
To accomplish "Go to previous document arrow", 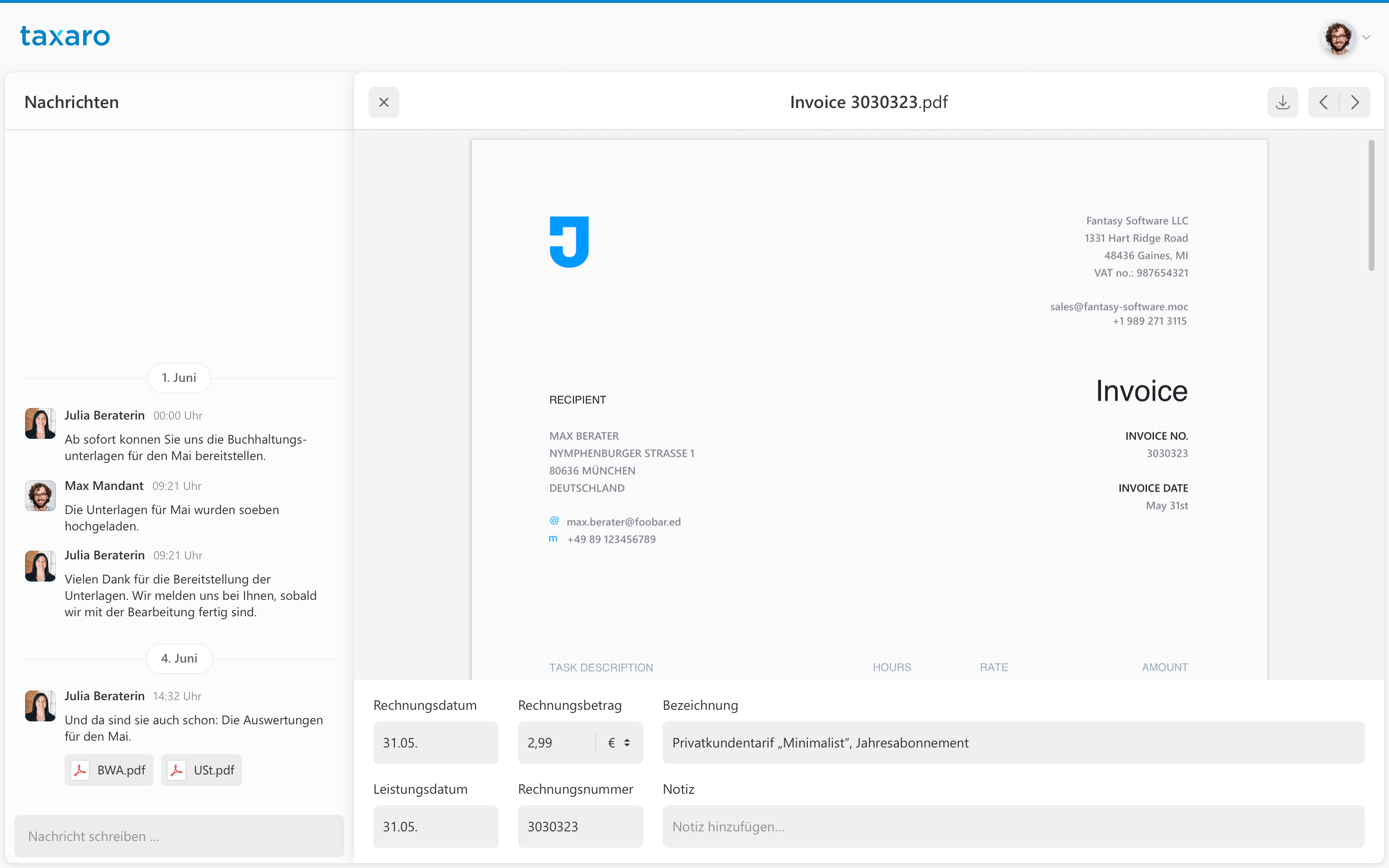I will 1323,102.
